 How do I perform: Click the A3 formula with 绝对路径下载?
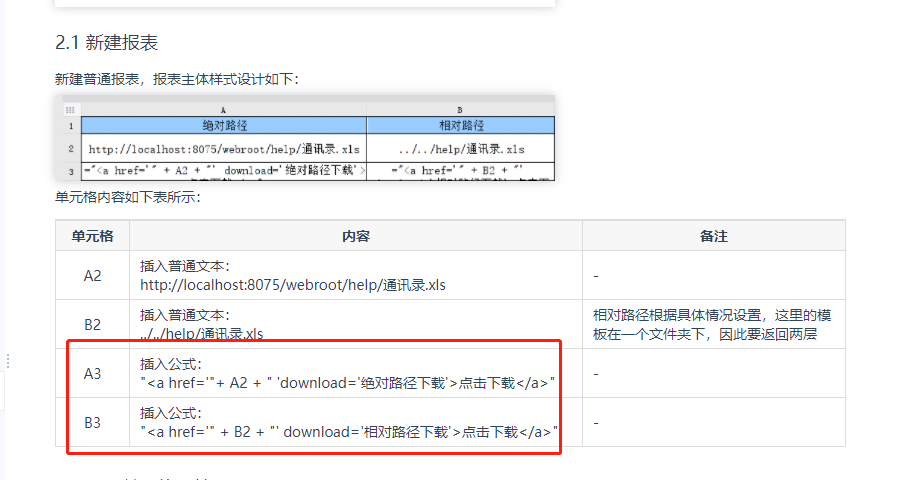click(347, 383)
